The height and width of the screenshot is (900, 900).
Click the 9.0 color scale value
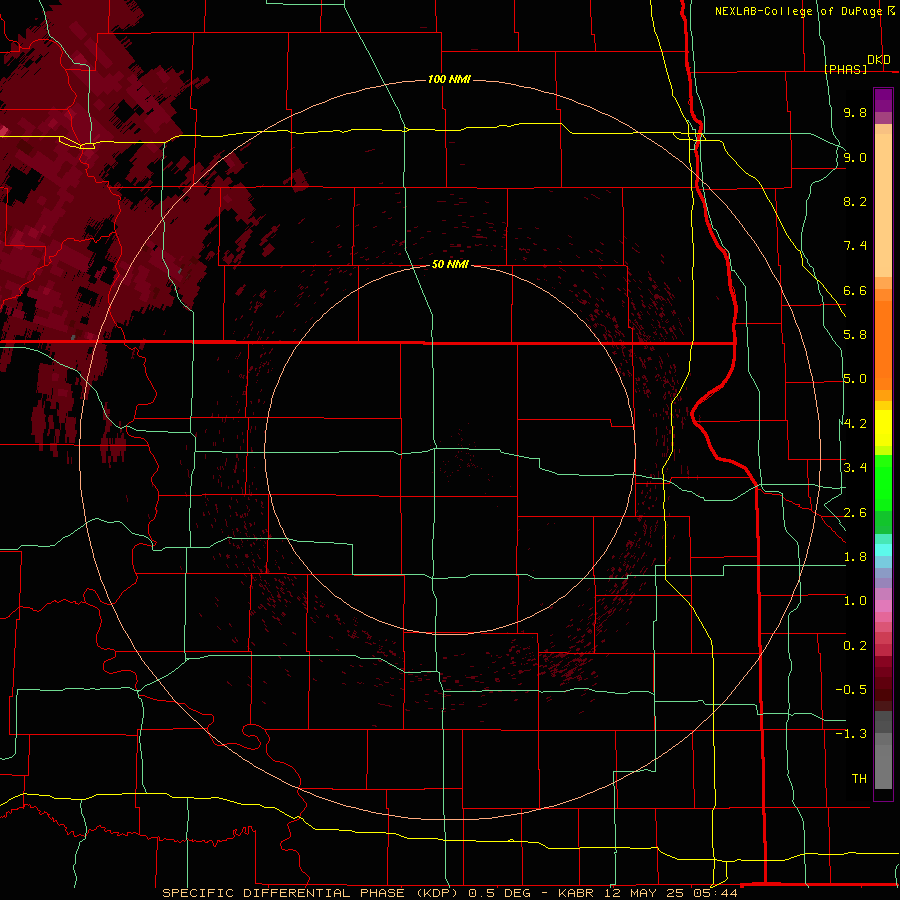855,157
